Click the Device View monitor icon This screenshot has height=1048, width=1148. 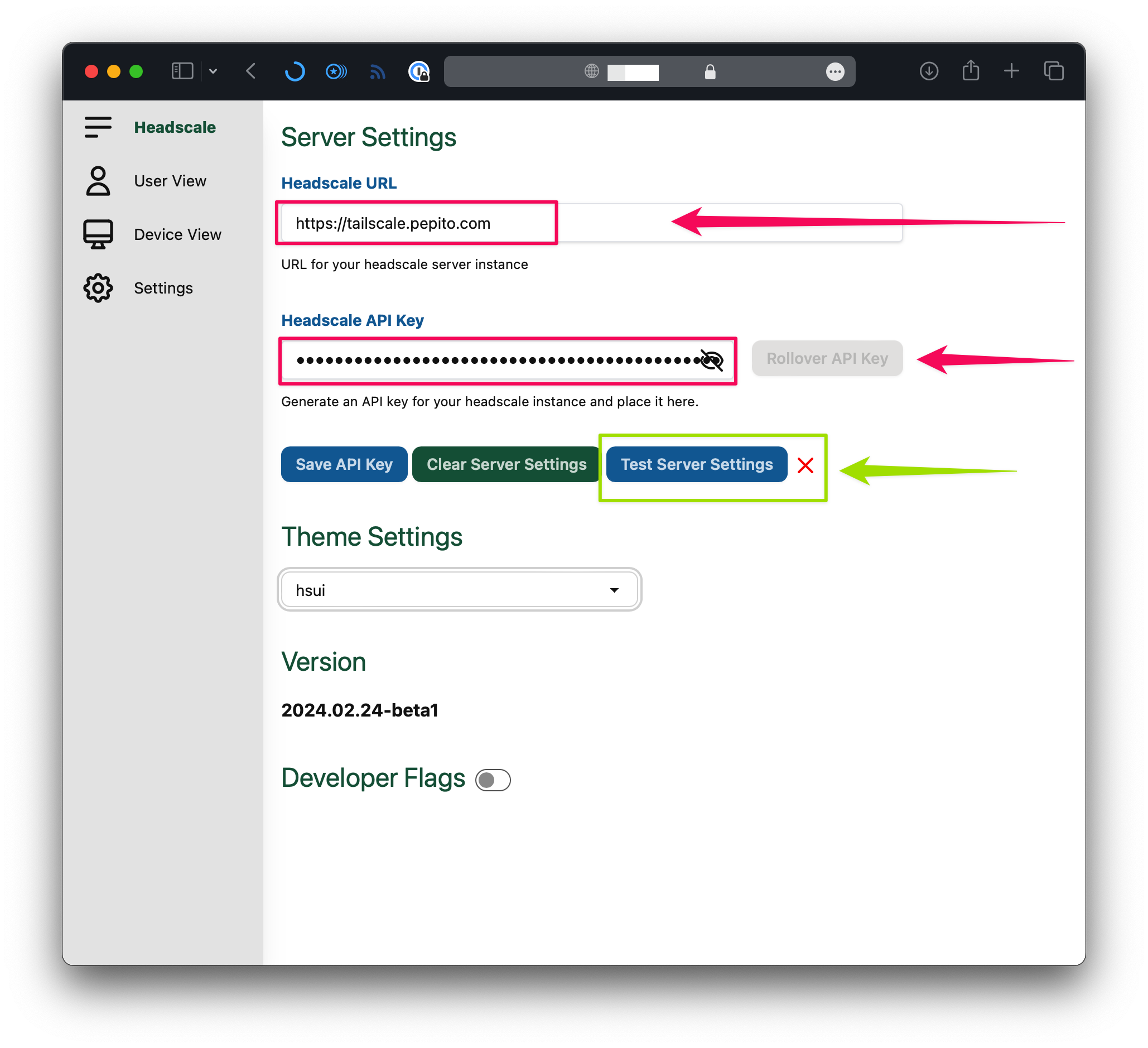pos(98,234)
